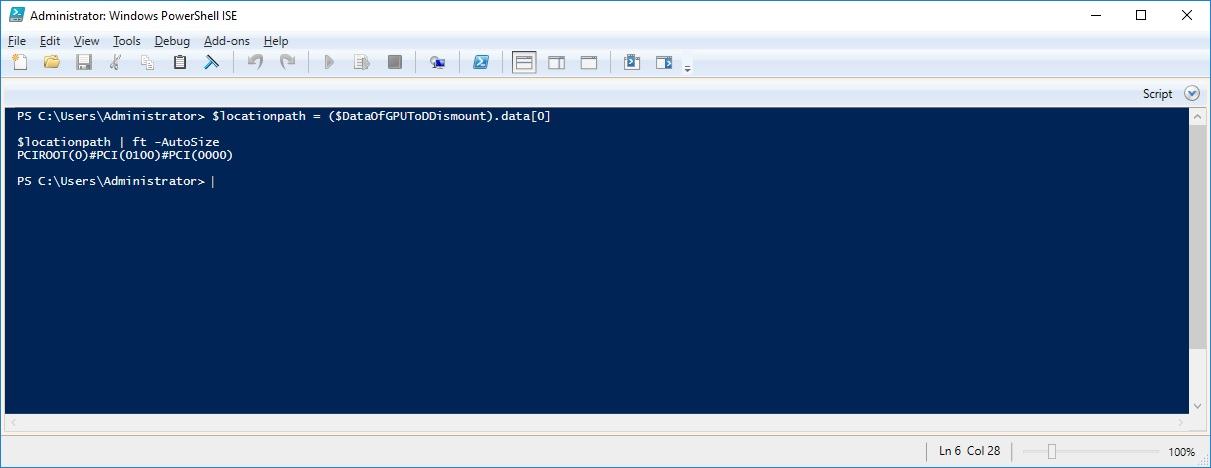
Task: Show Script Pane Right layout
Action: pos(556,62)
